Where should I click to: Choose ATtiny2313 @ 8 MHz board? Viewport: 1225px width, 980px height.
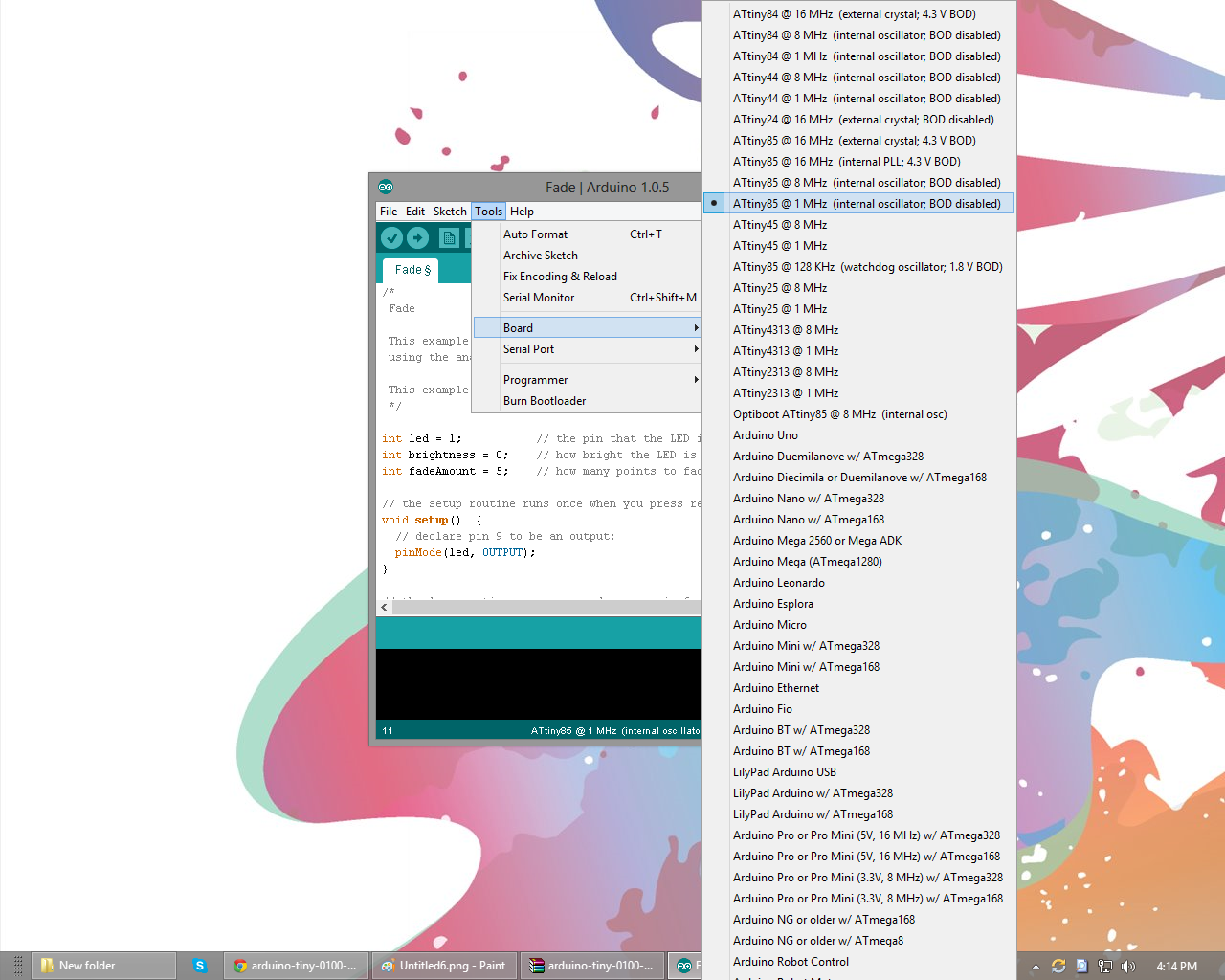click(x=858, y=372)
